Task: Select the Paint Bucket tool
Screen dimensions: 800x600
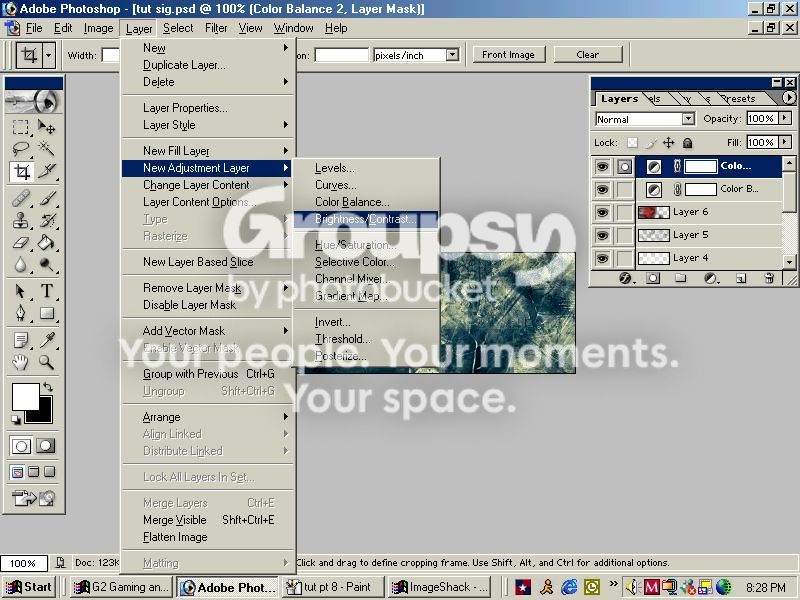Action: click(46, 242)
